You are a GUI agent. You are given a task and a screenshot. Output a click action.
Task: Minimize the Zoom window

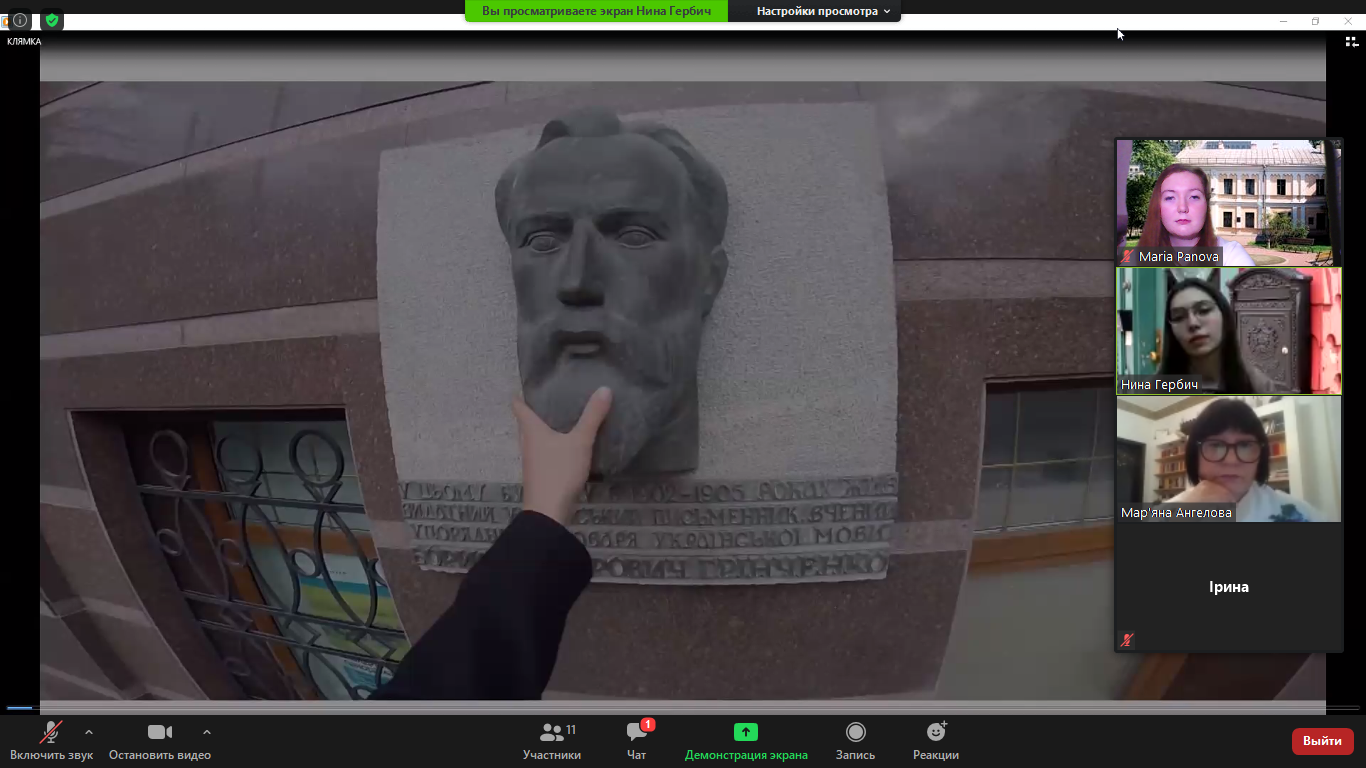click(1283, 21)
